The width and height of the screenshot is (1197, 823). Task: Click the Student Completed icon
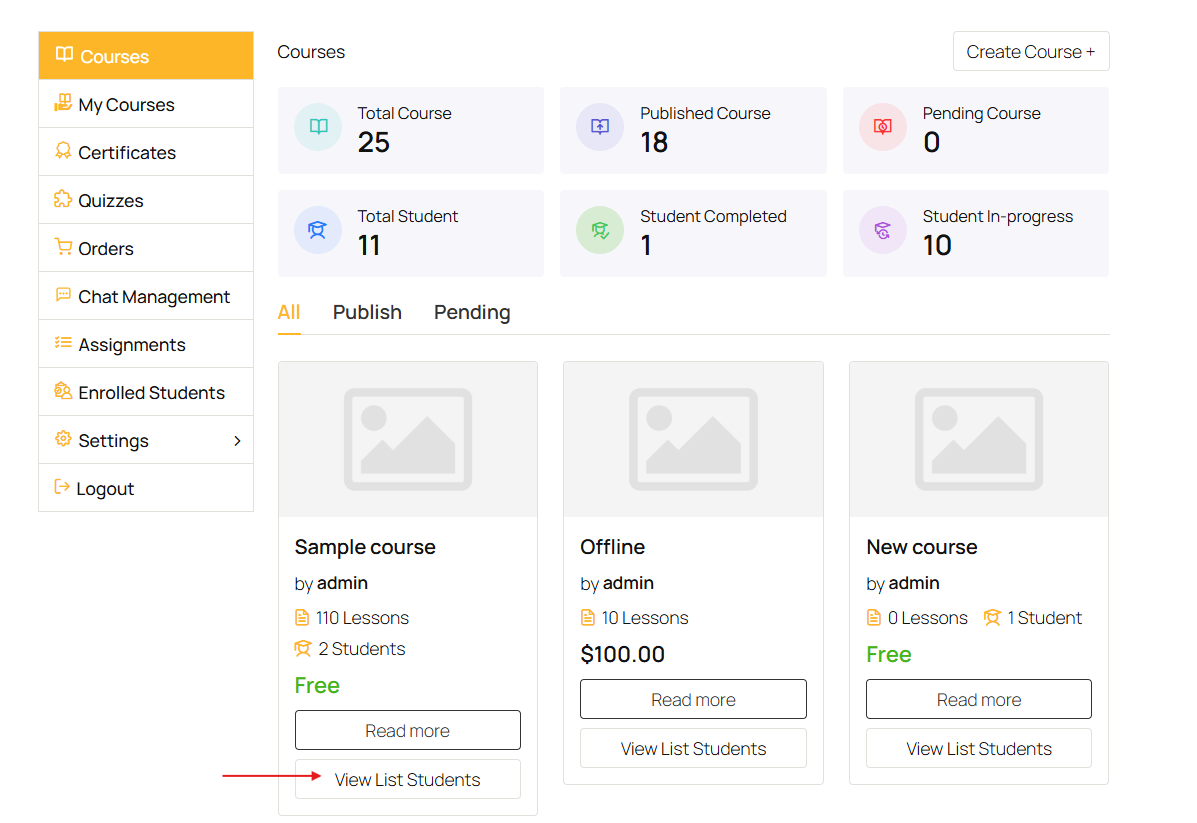600,230
